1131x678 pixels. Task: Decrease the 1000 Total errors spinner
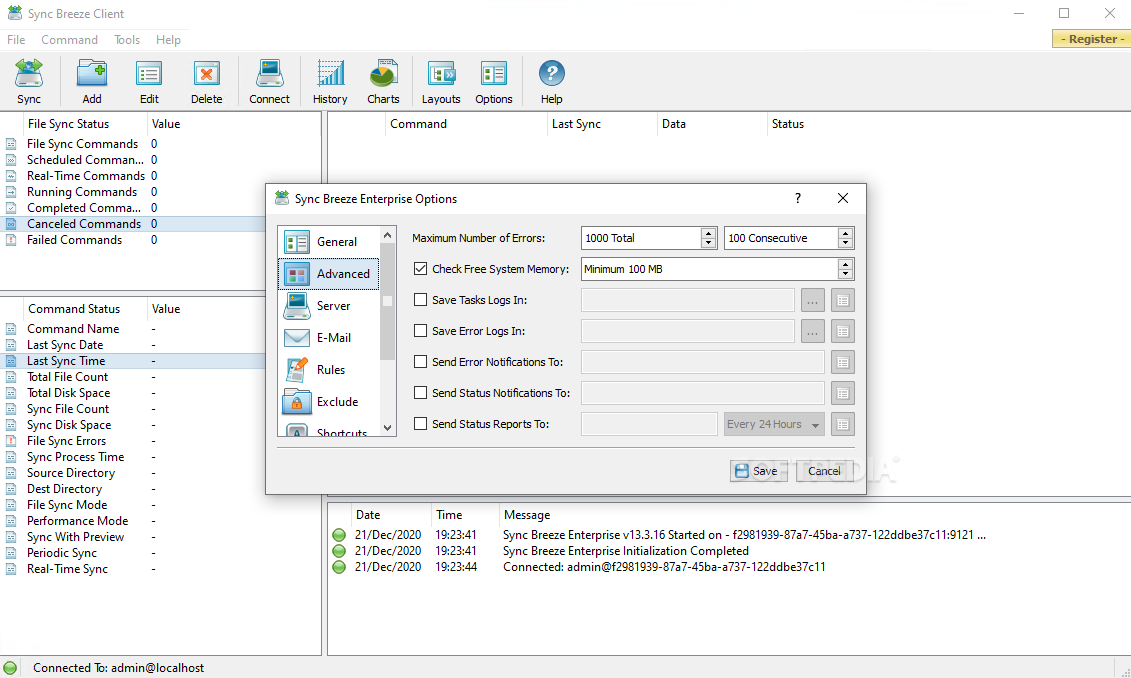pyautogui.click(x=708, y=243)
